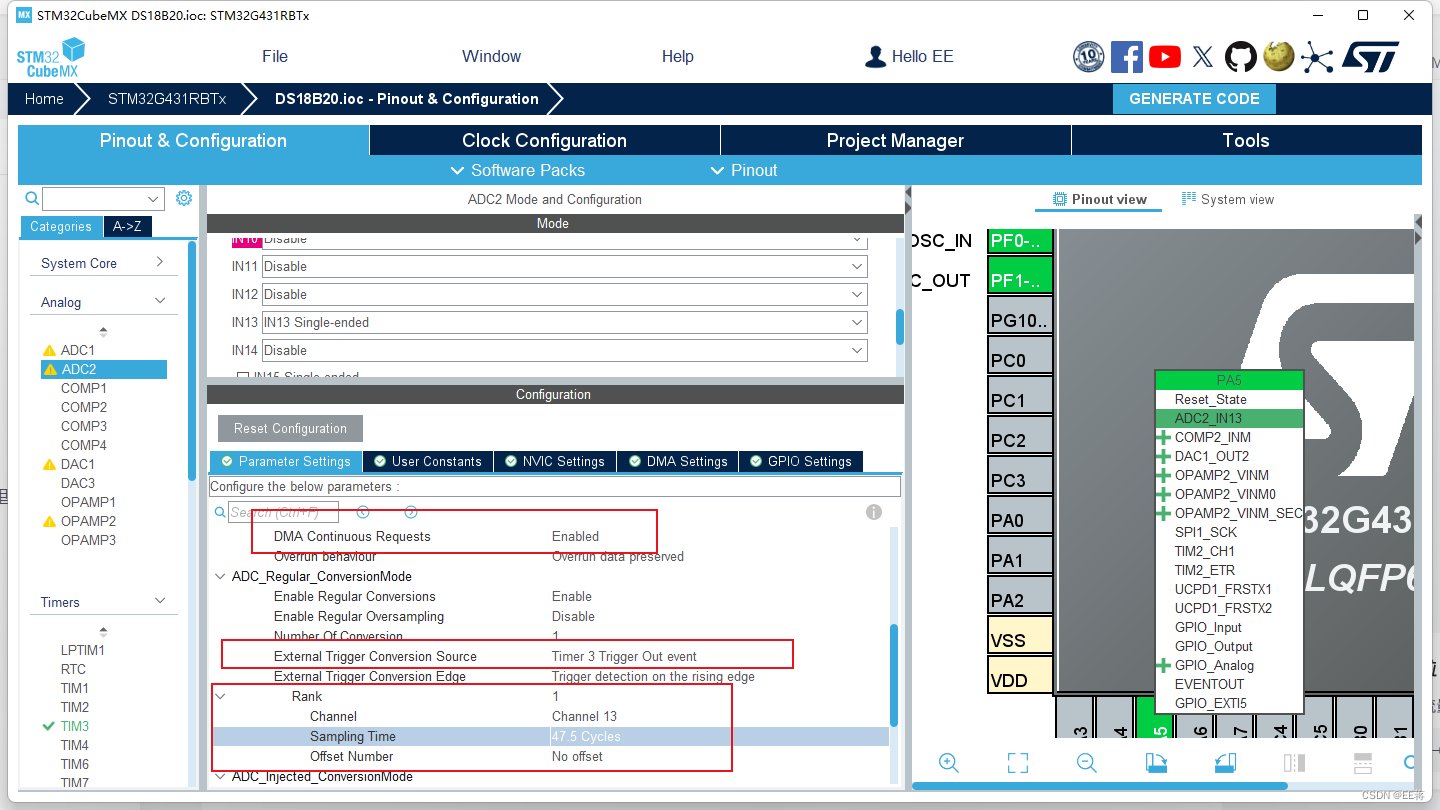Switch to the Clock Configuration tab
The height and width of the screenshot is (810, 1440).
click(x=544, y=140)
